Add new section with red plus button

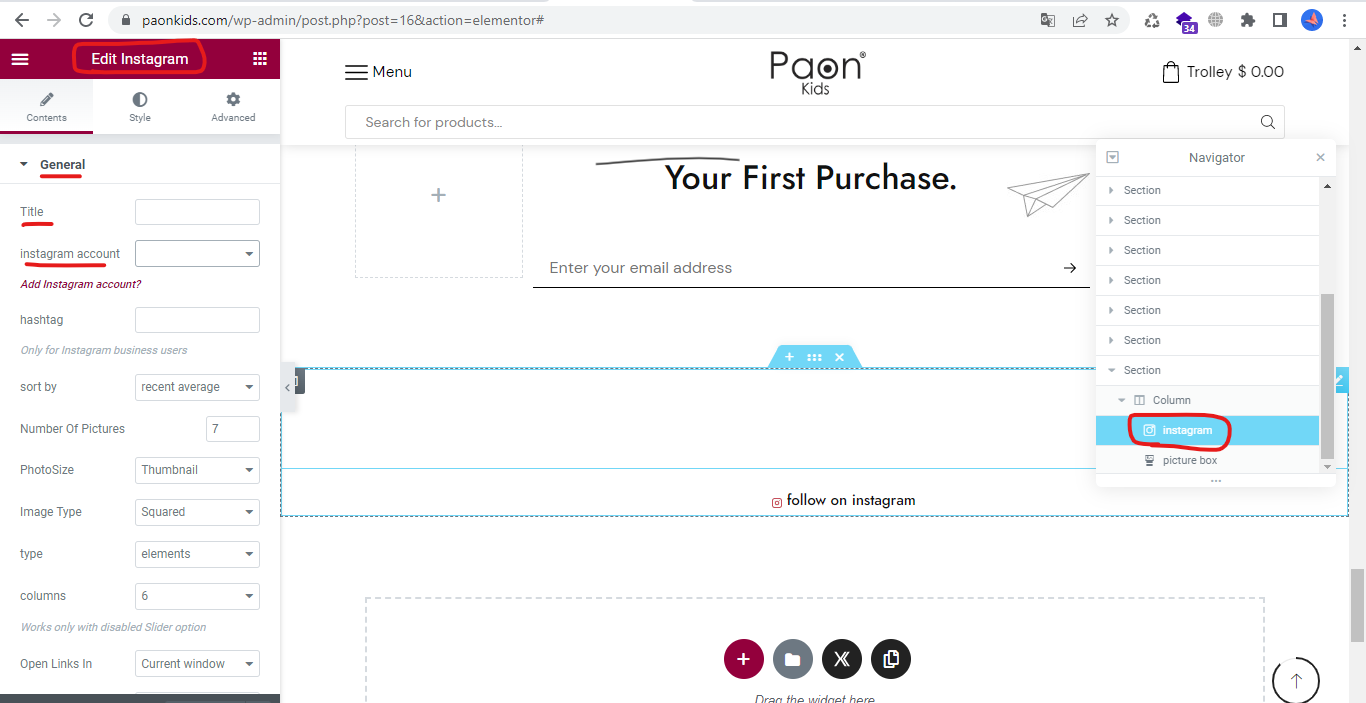[x=744, y=659]
